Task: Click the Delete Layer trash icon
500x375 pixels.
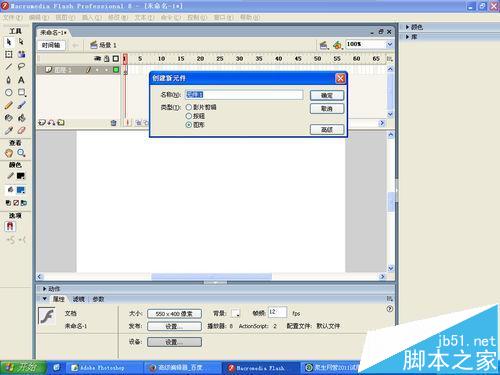Action: point(114,123)
